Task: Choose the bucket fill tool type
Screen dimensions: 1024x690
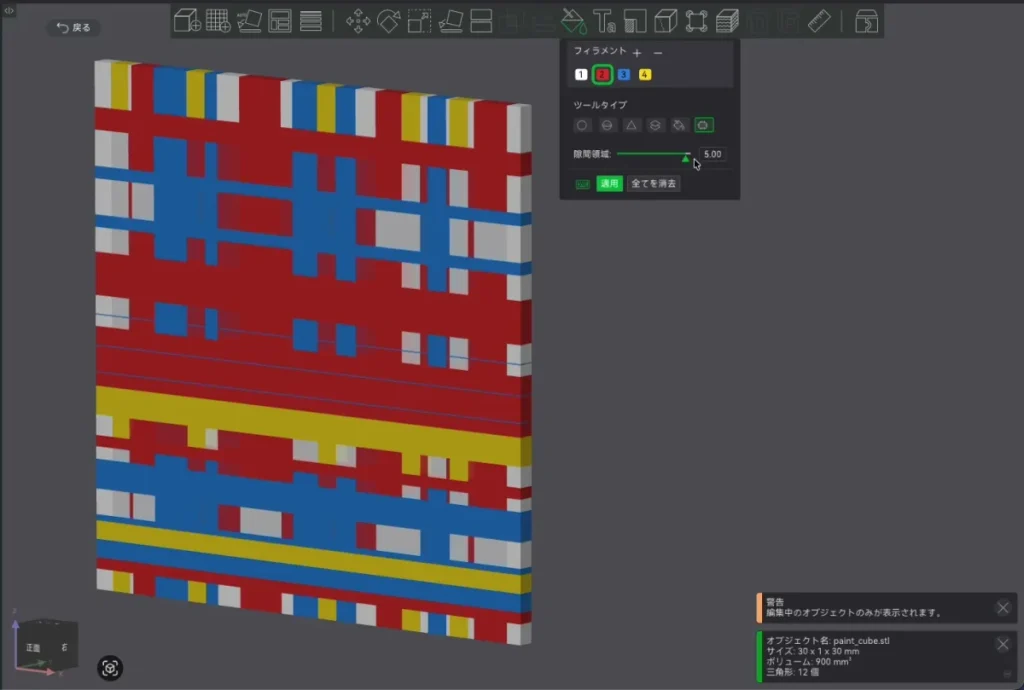Action: [679, 125]
